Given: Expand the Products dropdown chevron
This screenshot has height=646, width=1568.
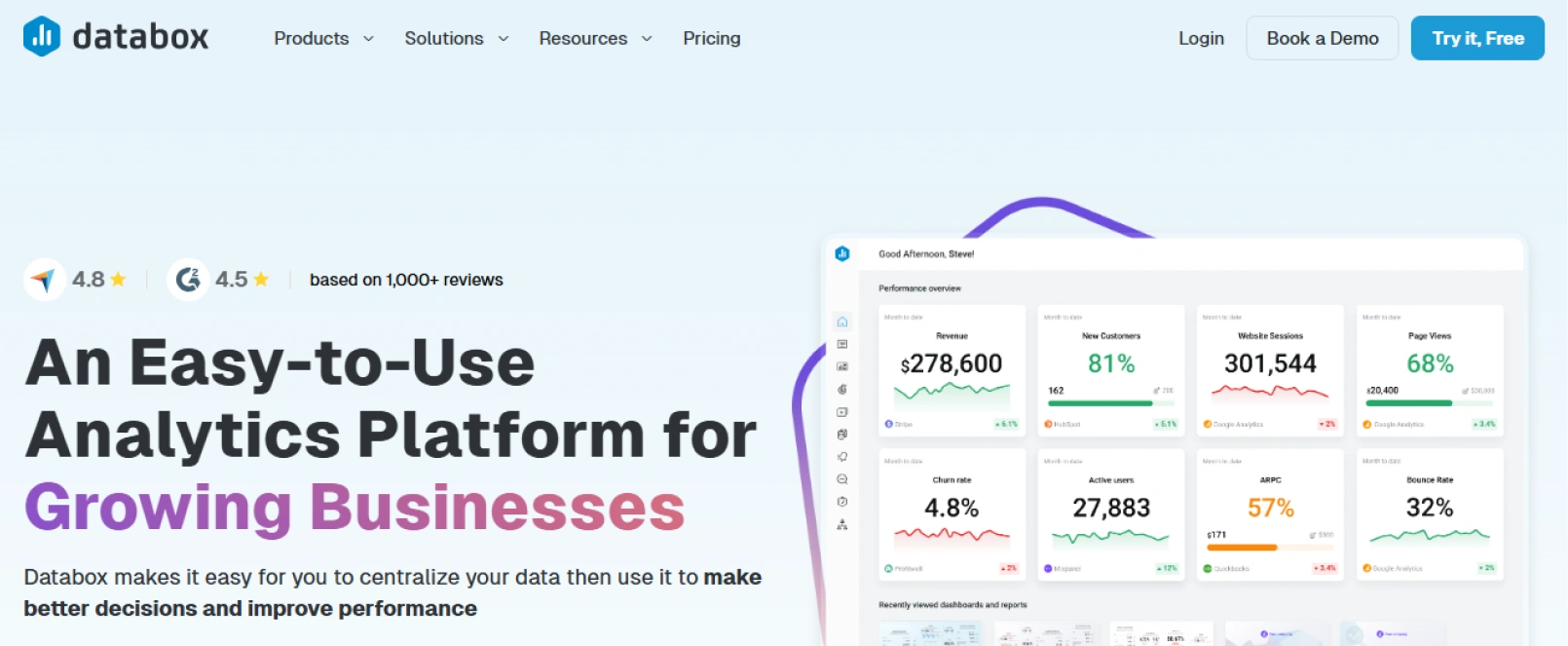Looking at the screenshot, I should click(x=368, y=39).
